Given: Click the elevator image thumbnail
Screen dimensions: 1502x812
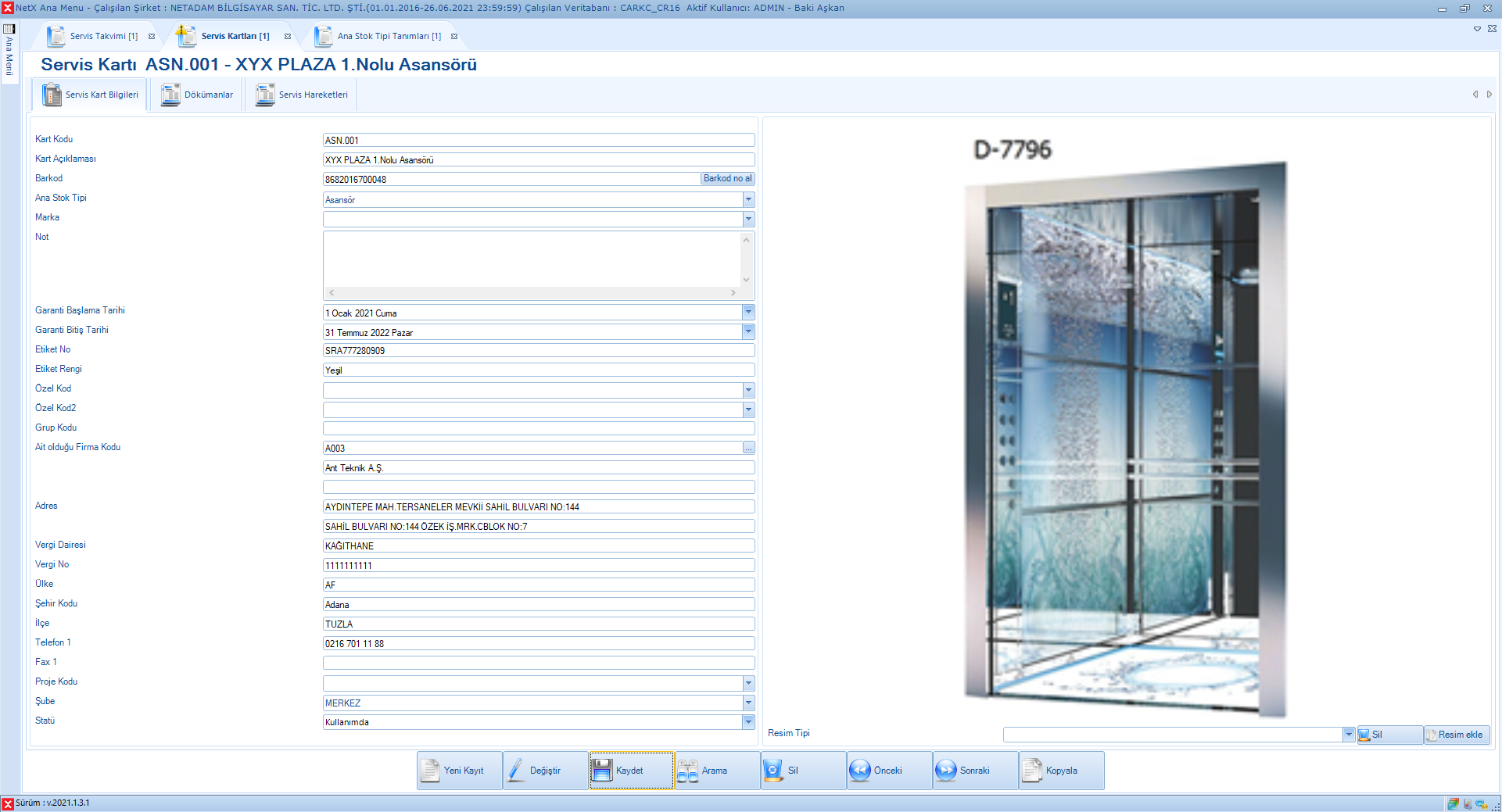Looking at the screenshot, I should pos(1126,438).
